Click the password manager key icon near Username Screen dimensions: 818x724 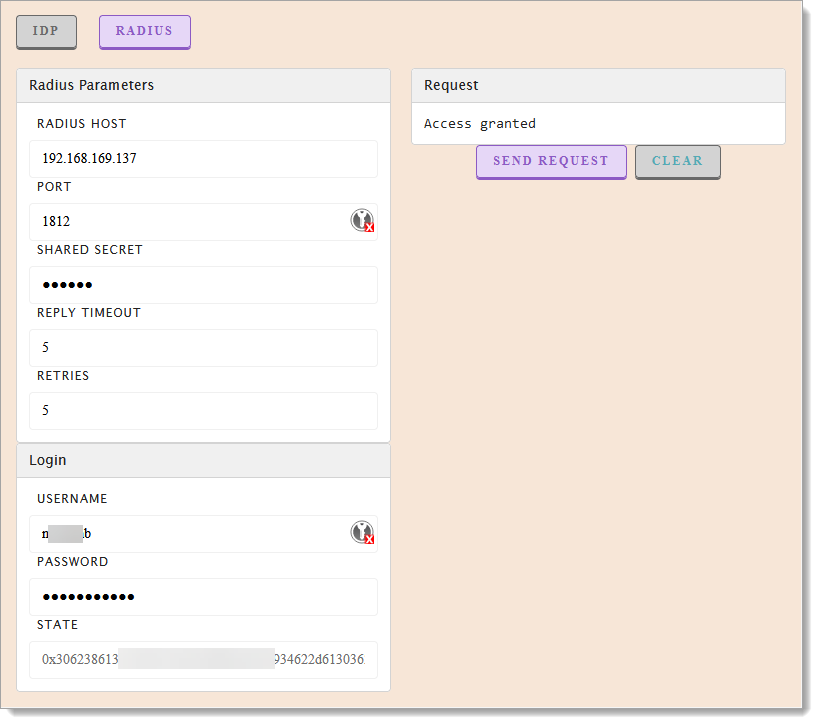pyautogui.click(x=362, y=532)
